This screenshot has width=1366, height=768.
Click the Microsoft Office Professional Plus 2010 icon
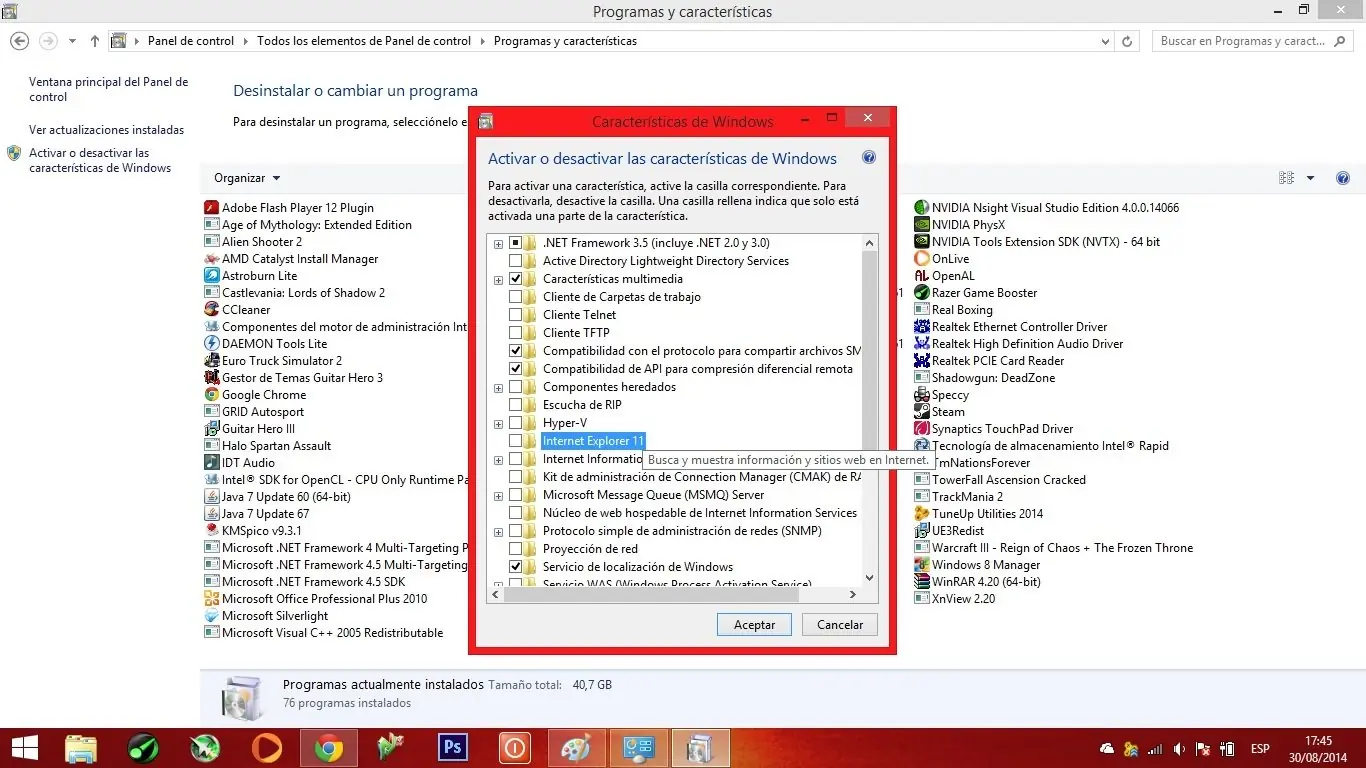(x=212, y=599)
